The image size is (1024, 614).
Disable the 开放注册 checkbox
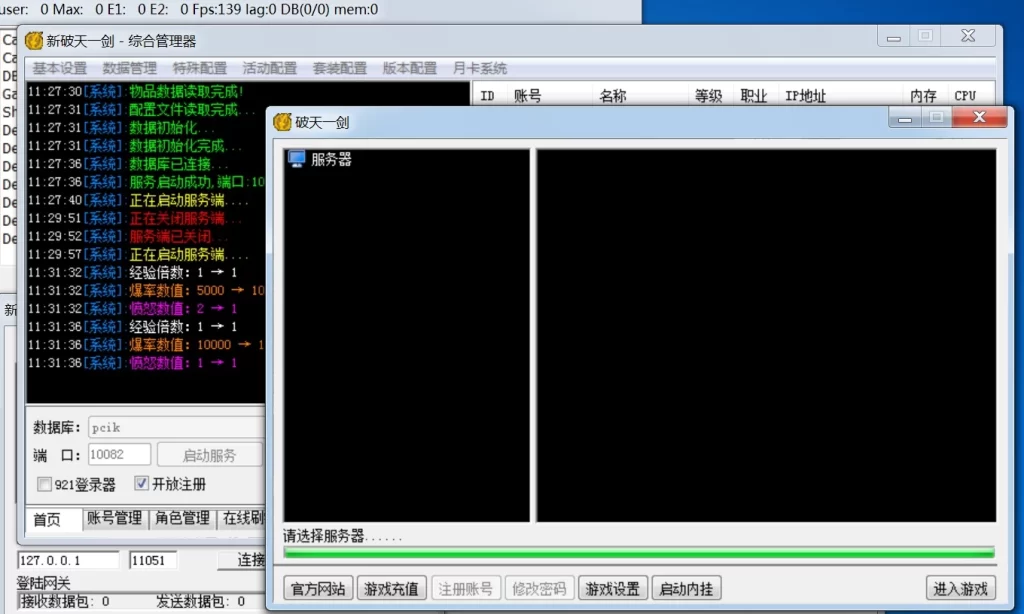coord(141,483)
